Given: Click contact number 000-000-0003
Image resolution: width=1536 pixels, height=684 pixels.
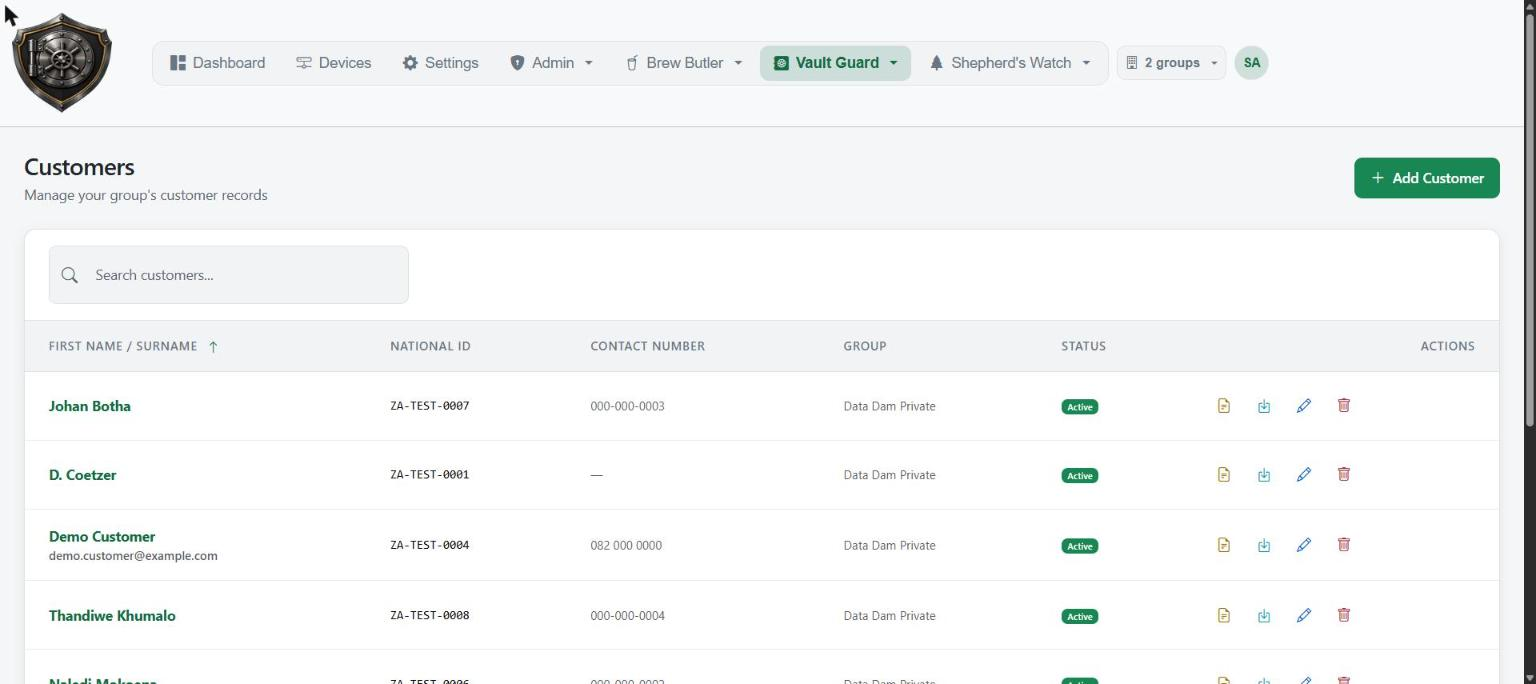Looking at the screenshot, I should (627, 406).
